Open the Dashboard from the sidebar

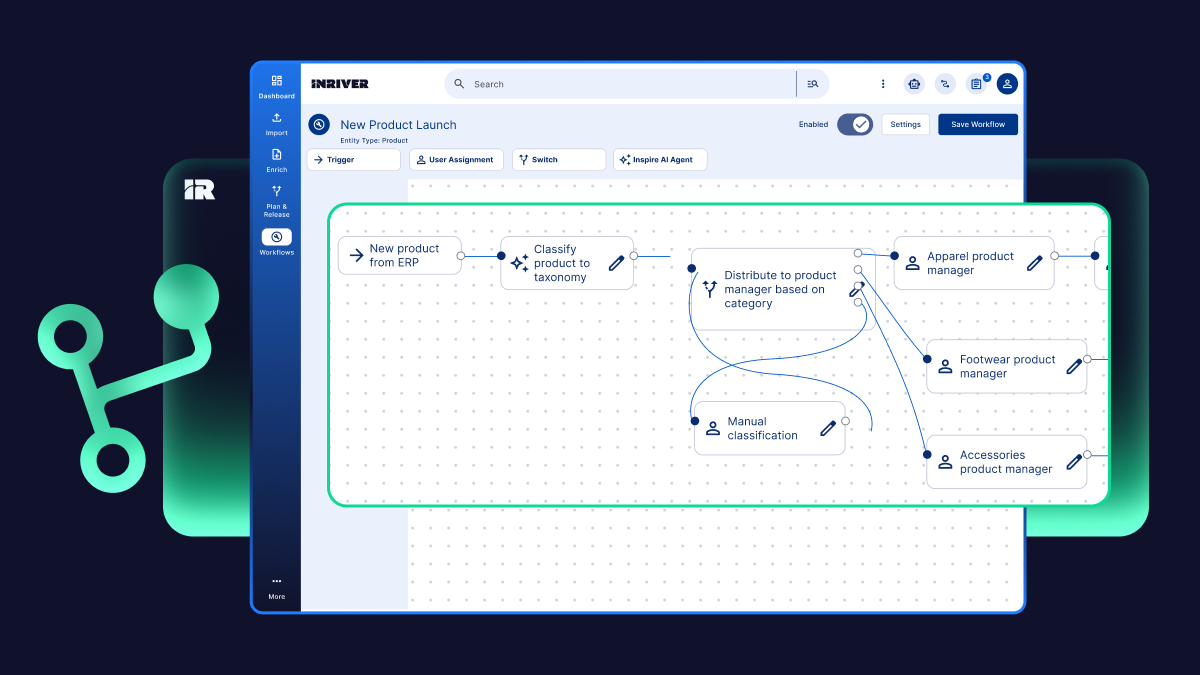[276, 87]
